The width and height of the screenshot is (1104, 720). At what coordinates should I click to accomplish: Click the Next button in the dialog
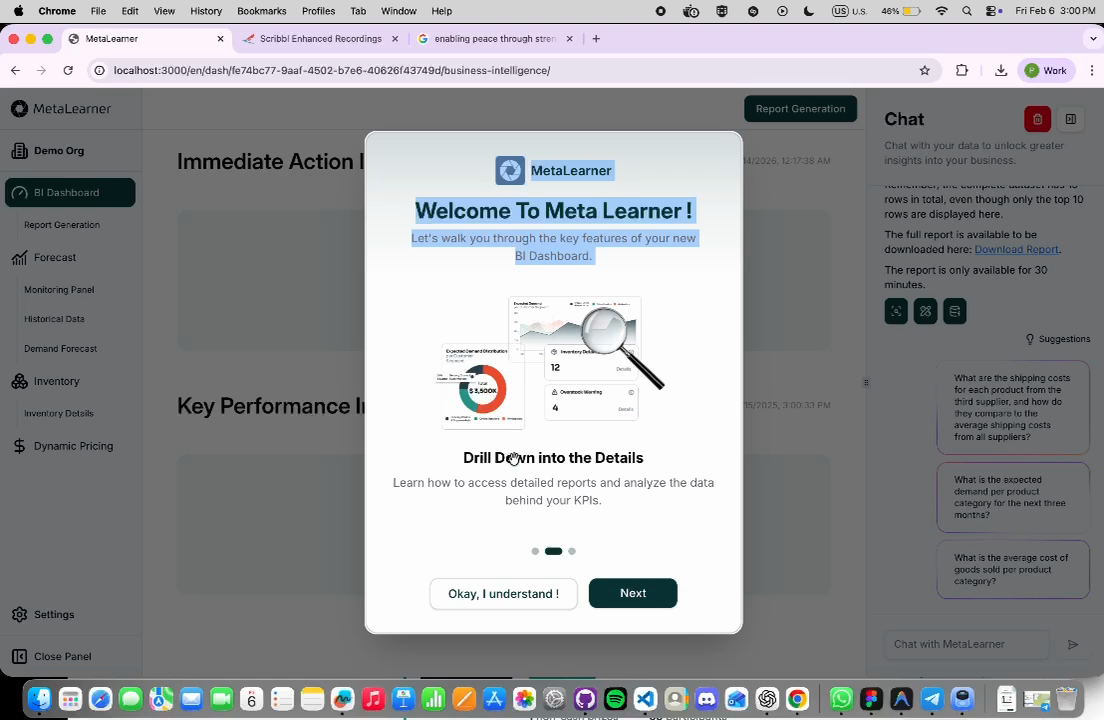point(632,593)
